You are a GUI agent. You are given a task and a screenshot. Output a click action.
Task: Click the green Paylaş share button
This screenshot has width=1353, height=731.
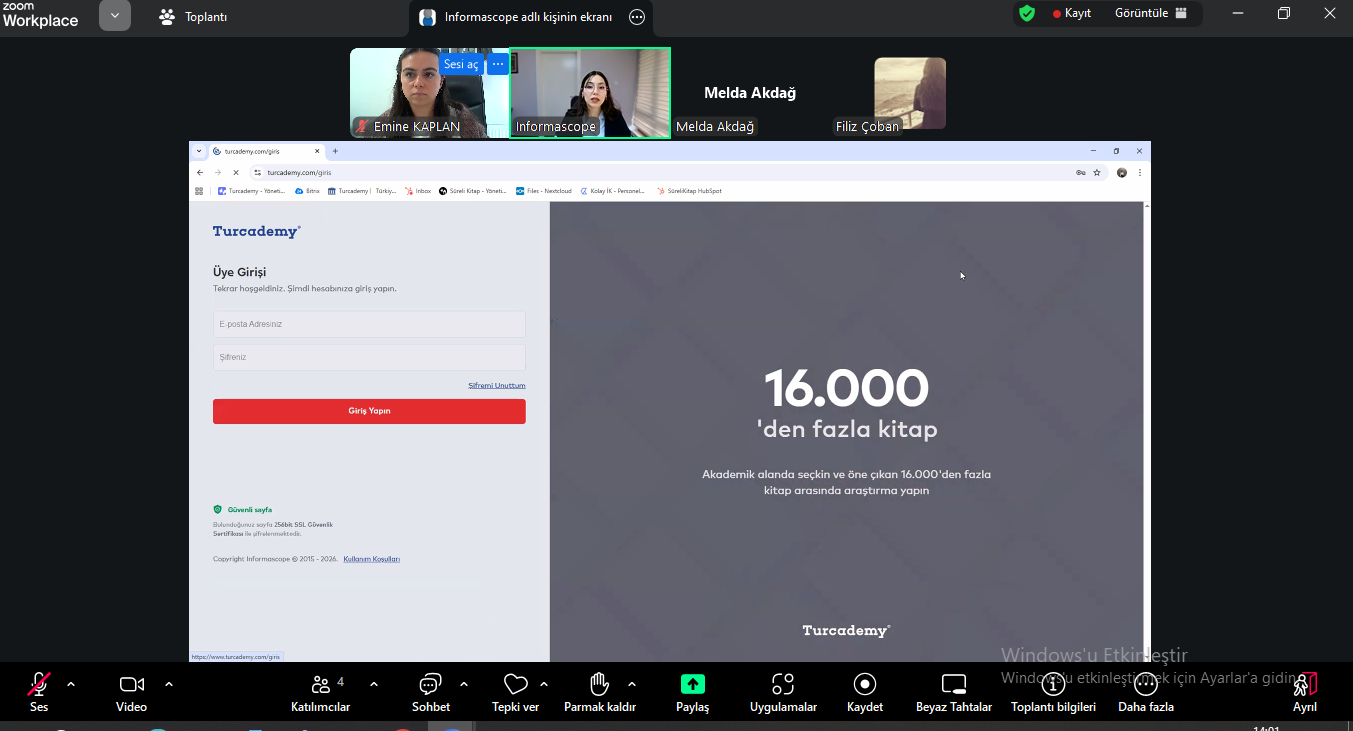click(x=692, y=691)
